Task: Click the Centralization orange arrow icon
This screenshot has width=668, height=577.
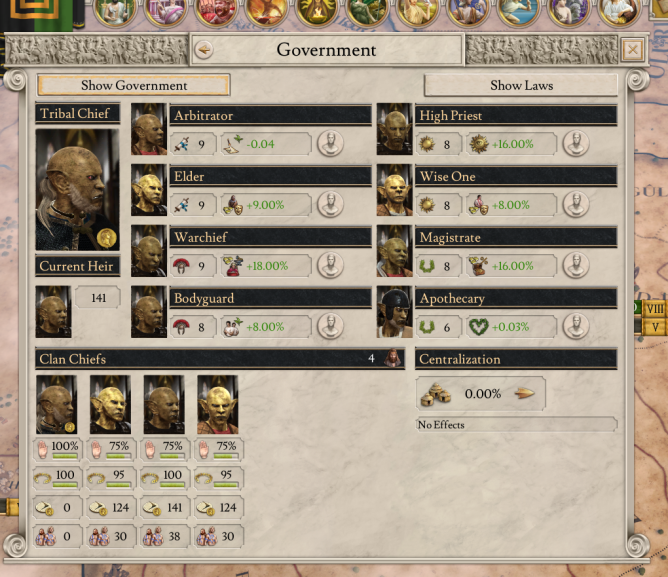Action: 524,393
